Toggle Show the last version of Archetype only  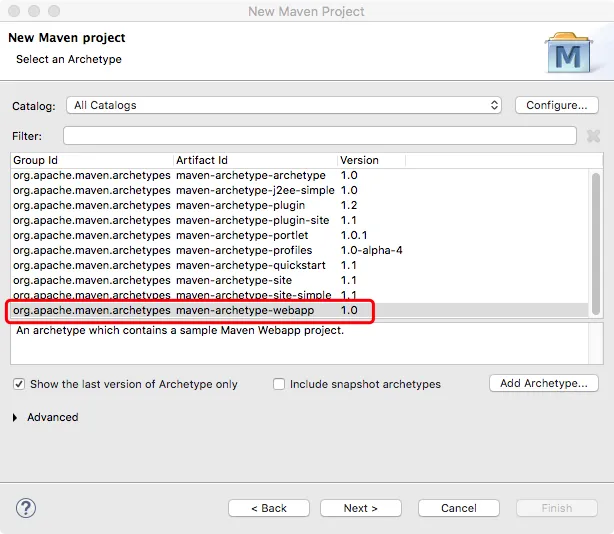(18, 384)
